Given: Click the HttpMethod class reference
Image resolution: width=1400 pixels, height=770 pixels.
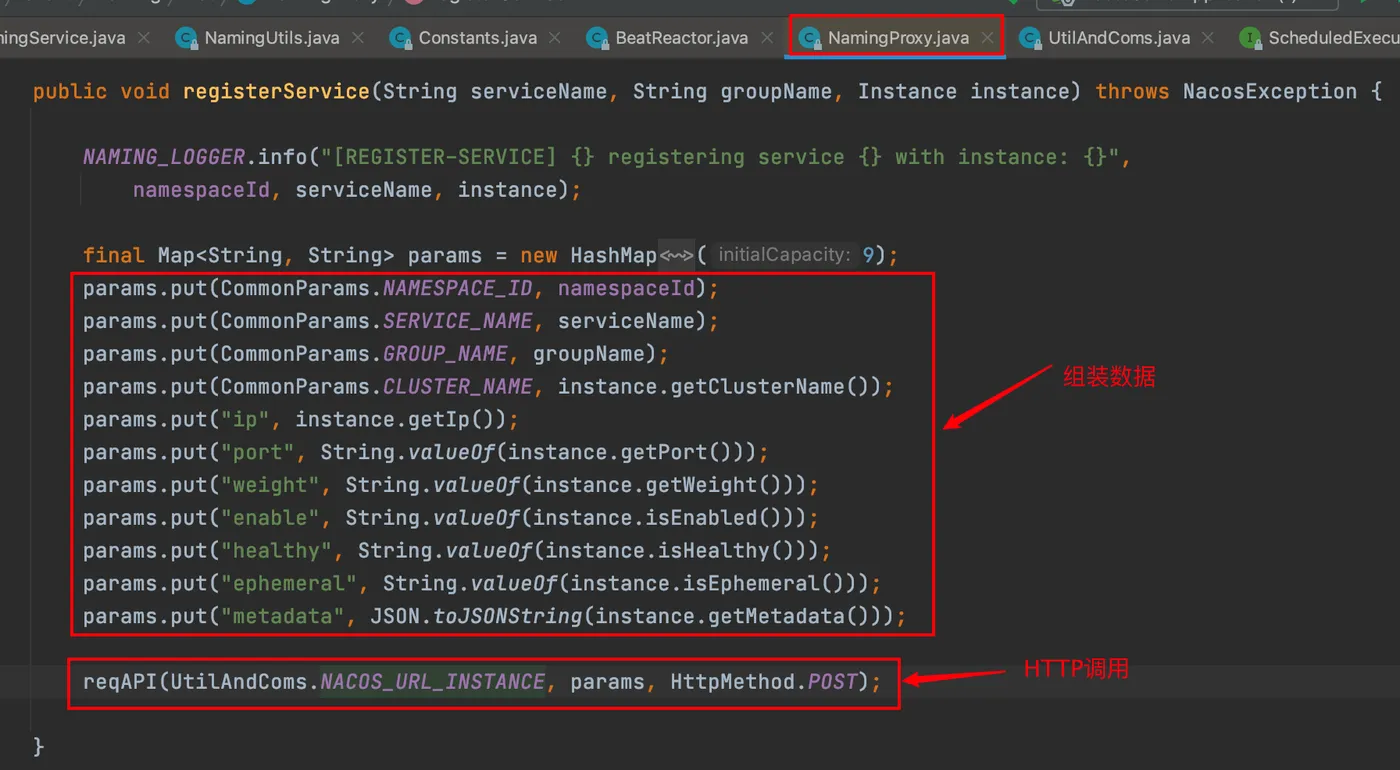Looking at the screenshot, I should coord(733,682).
